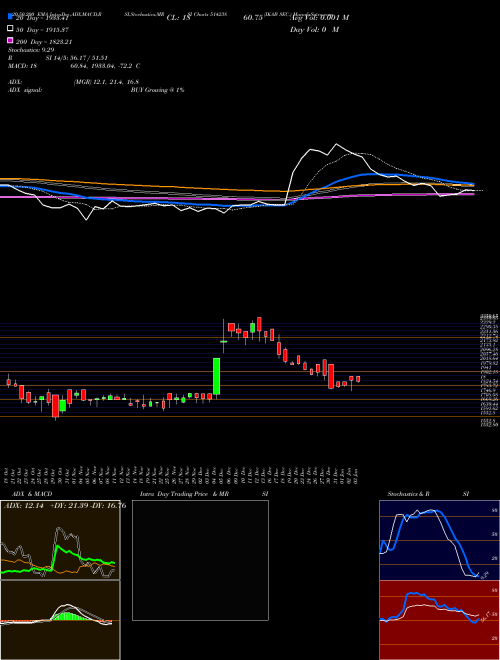Click the '60.75' price value at top
Screen dimensions: 500x660
click(x=253, y=18)
